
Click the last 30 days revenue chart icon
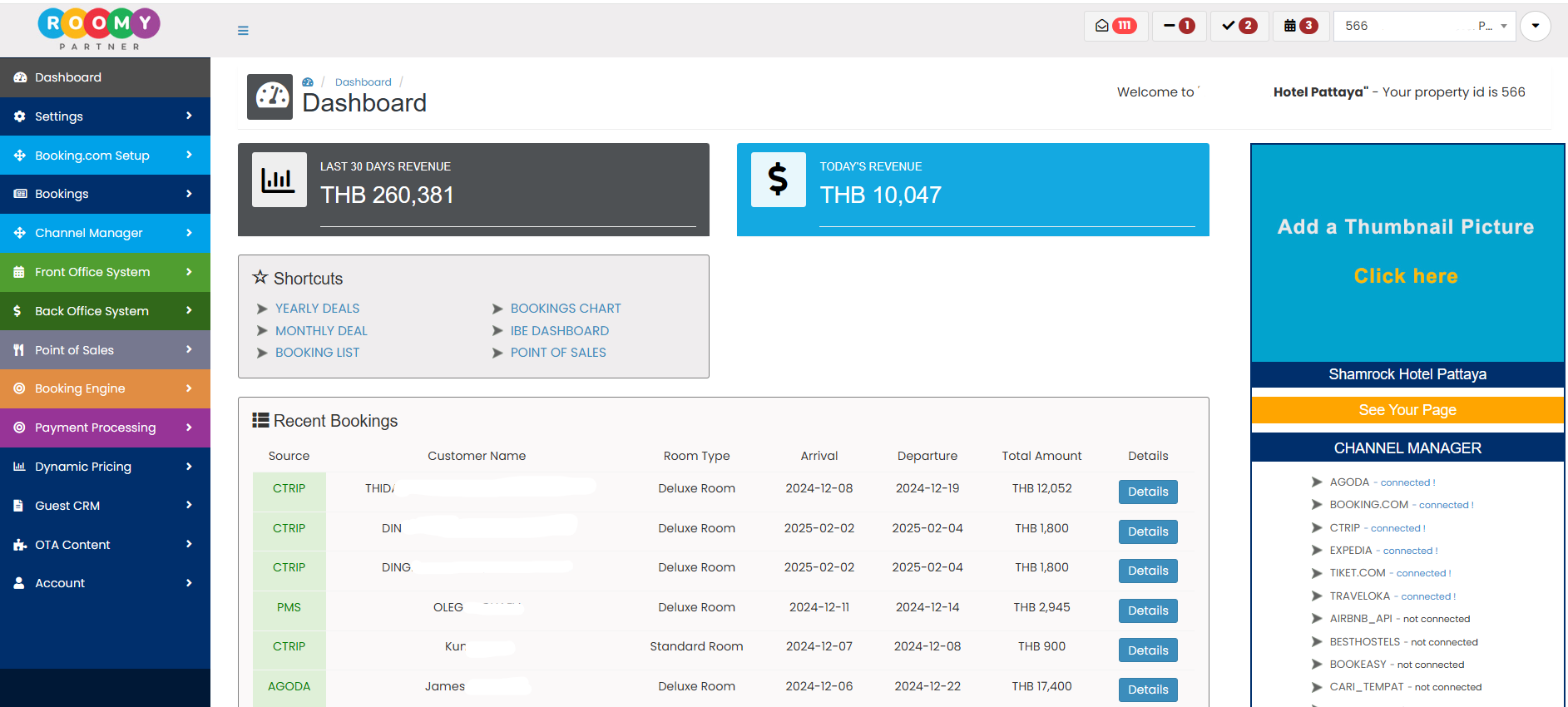pos(279,180)
